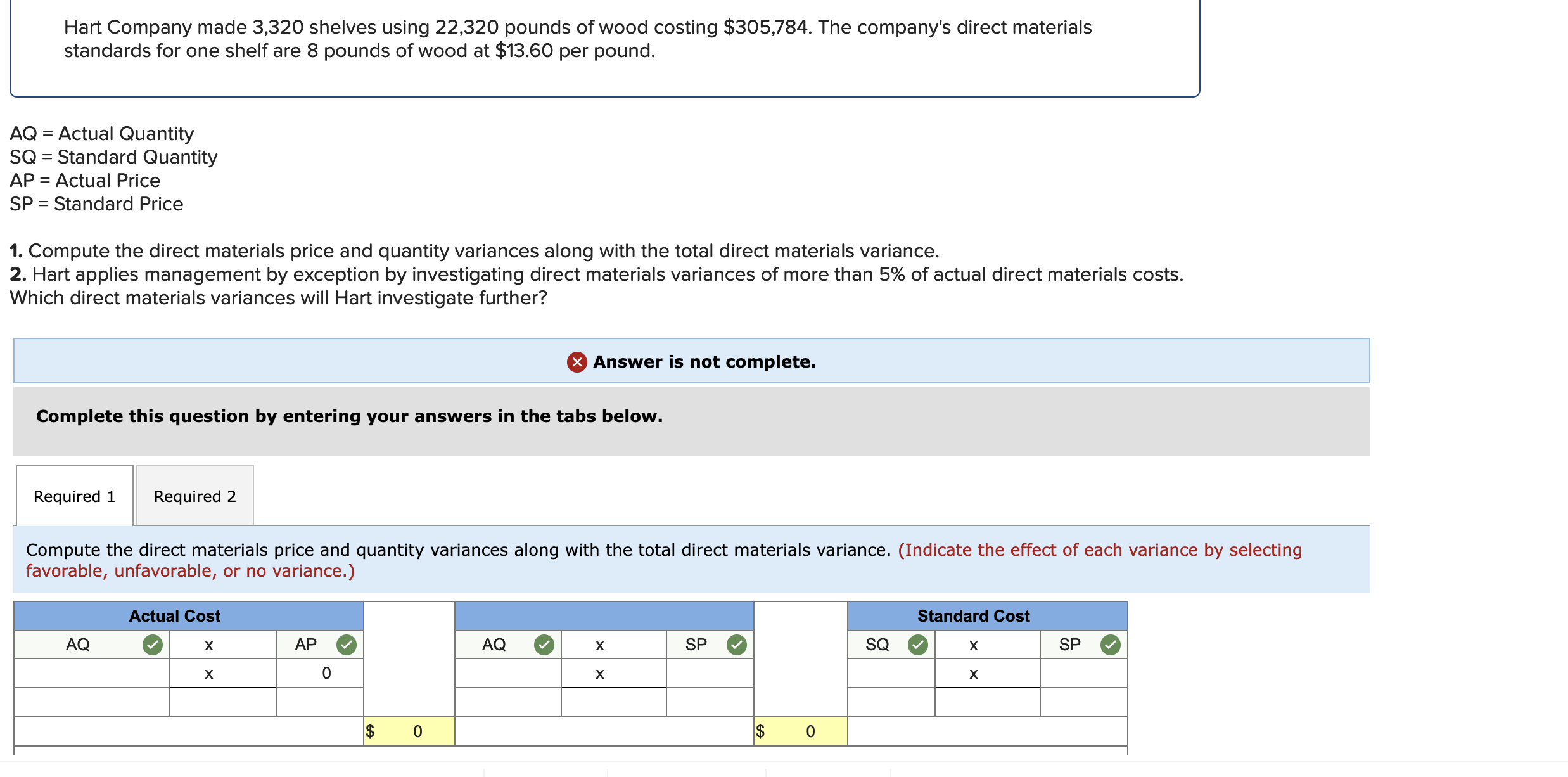
Task: Open the middle section SP dropdown
Action: (696, 645)
